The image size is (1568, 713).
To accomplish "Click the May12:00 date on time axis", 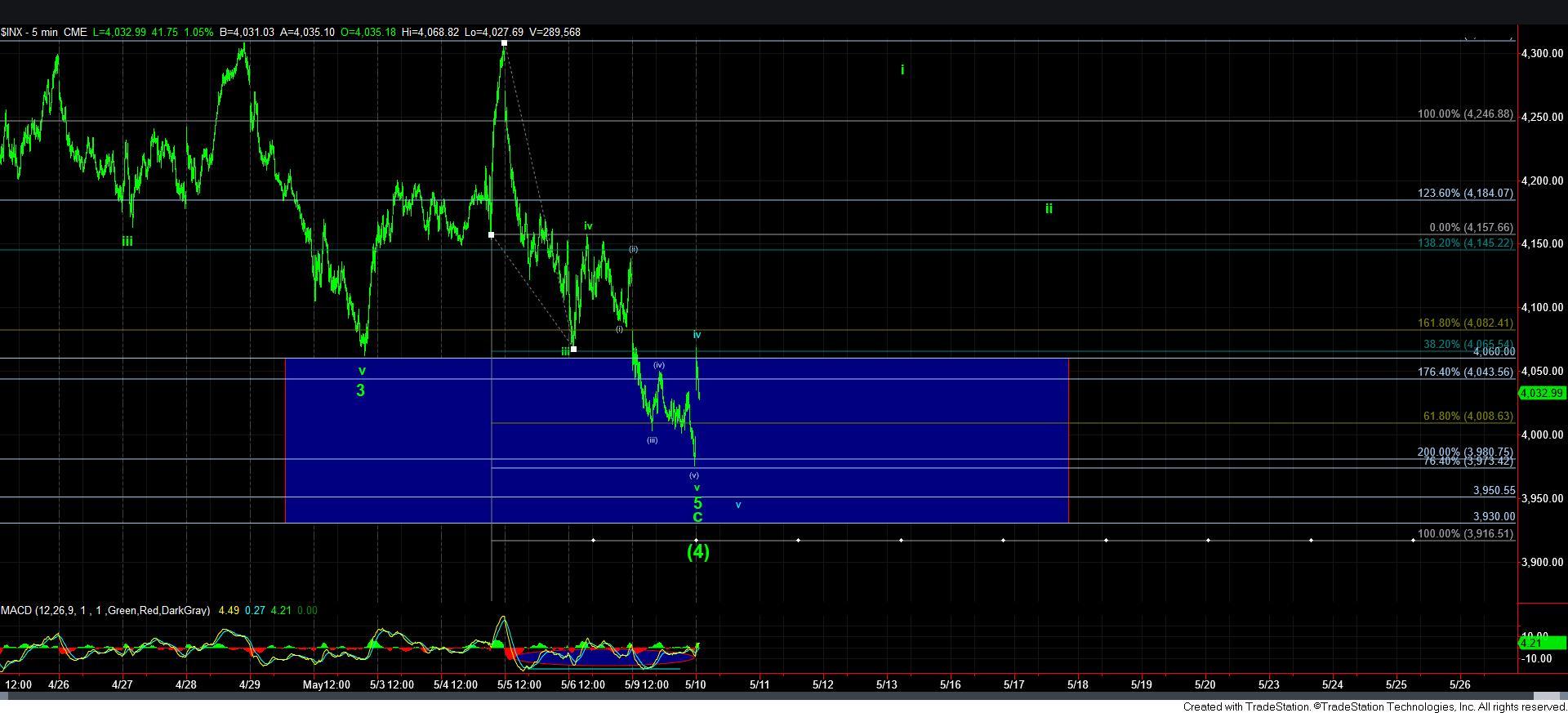I will (326, 685).
